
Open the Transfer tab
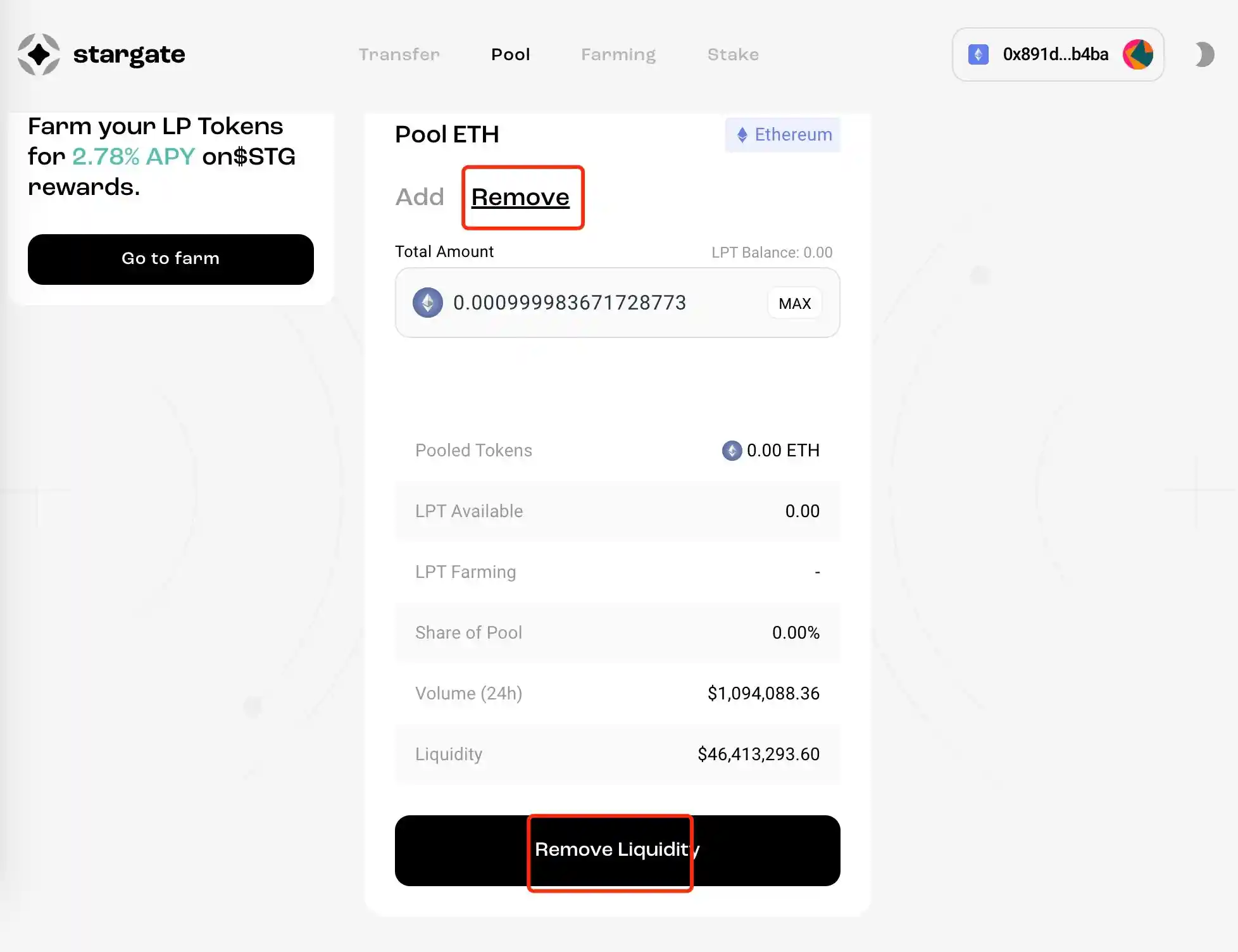[x=399, y=54]
